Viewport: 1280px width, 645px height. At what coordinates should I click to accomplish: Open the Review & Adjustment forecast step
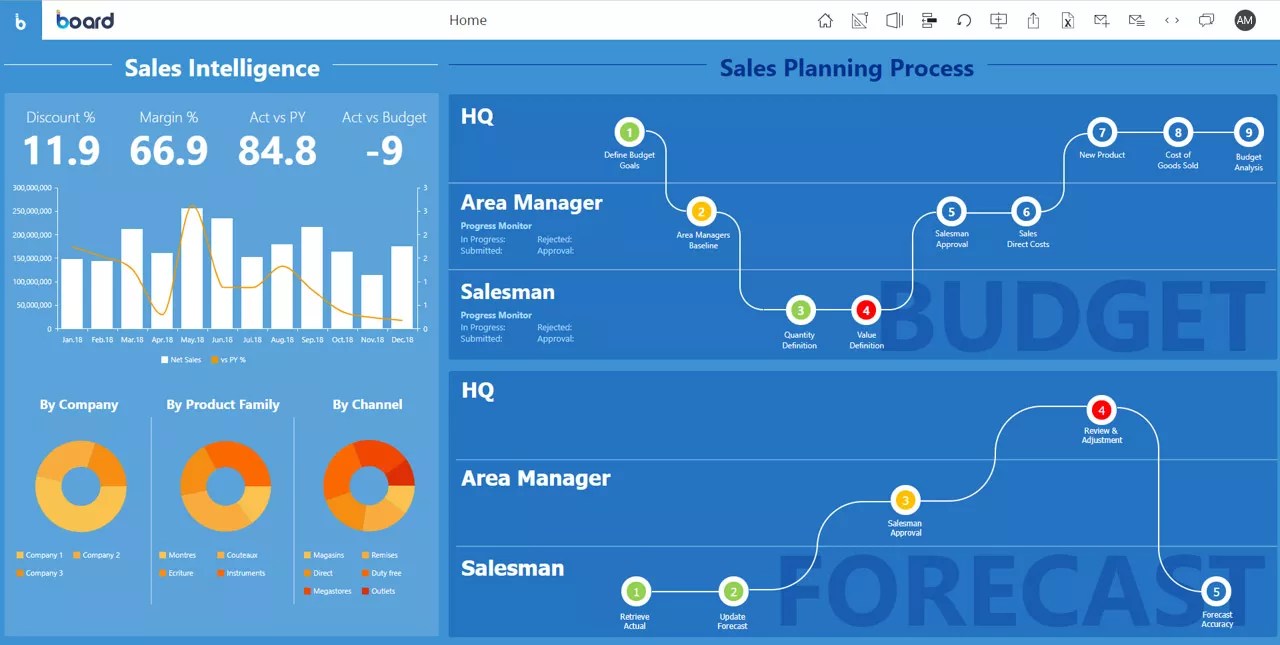coord(1101,410)
